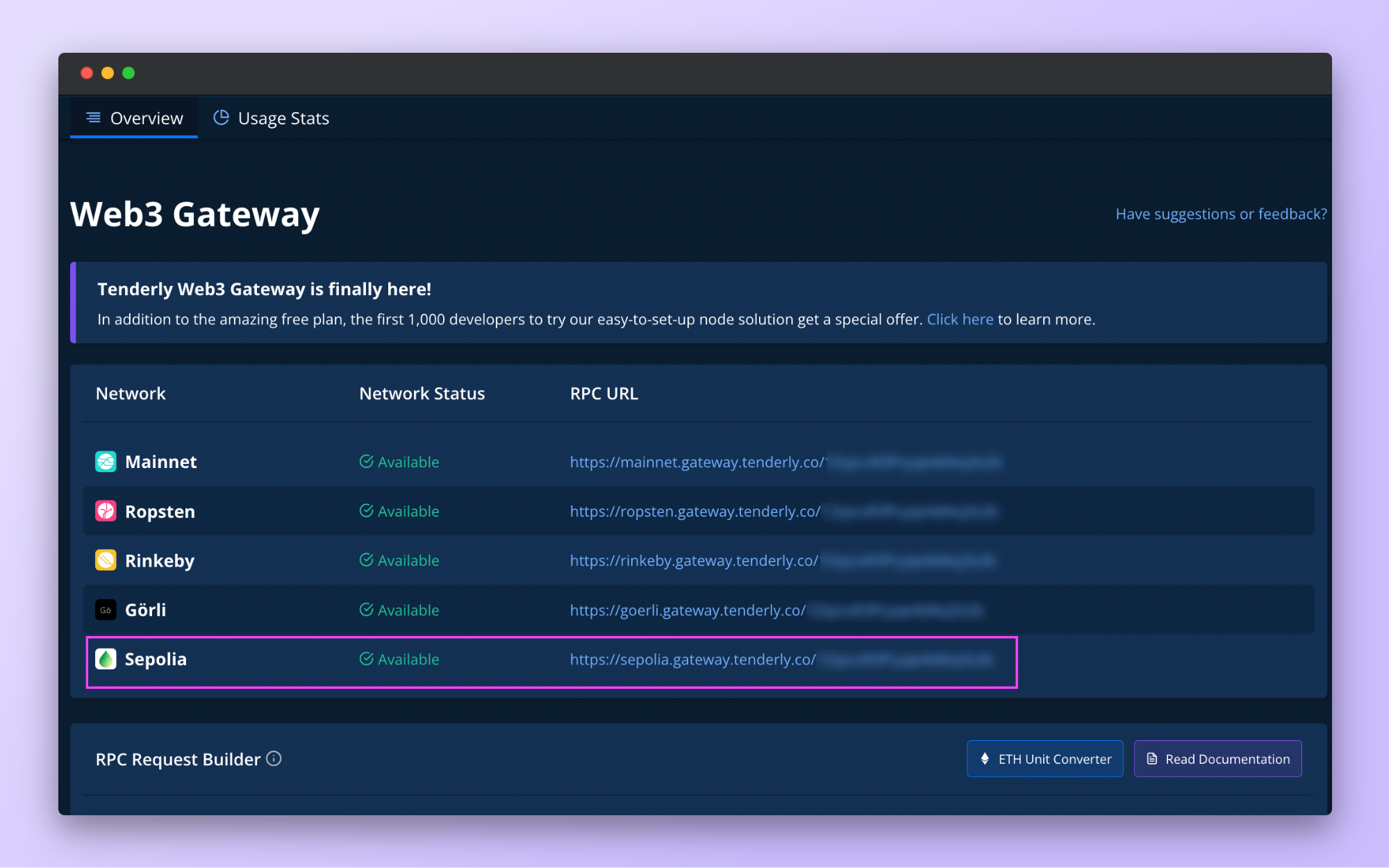Click the Sepolia gateway RPC URL
1389x868 pixels.
(x=692, y=660)
